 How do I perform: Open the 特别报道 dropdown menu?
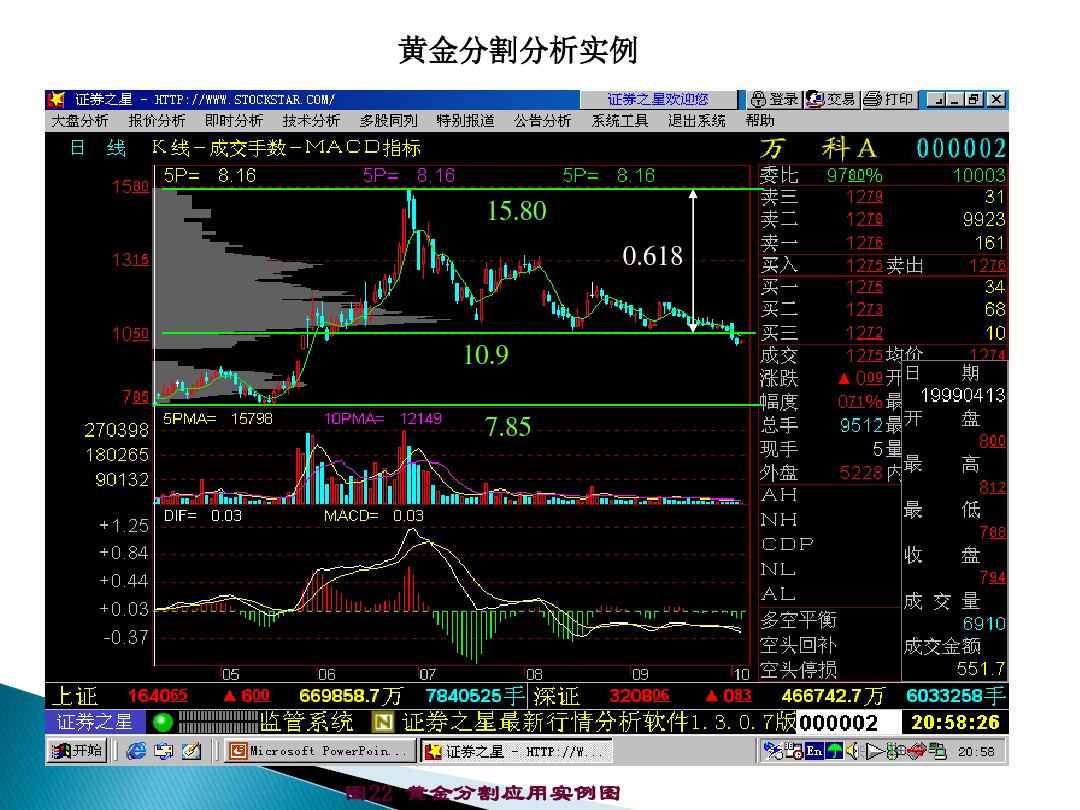point(466,122)
